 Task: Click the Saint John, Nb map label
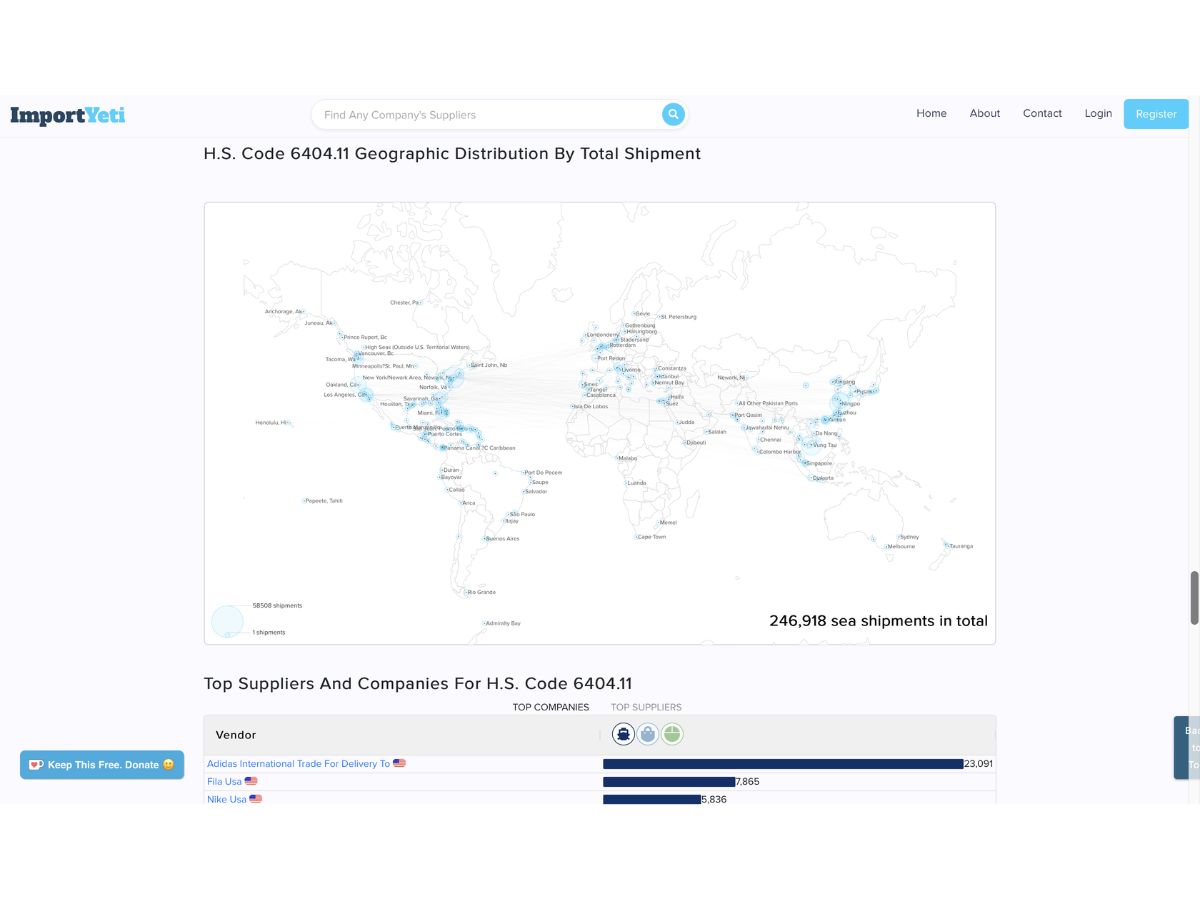(x=489, y=365)
